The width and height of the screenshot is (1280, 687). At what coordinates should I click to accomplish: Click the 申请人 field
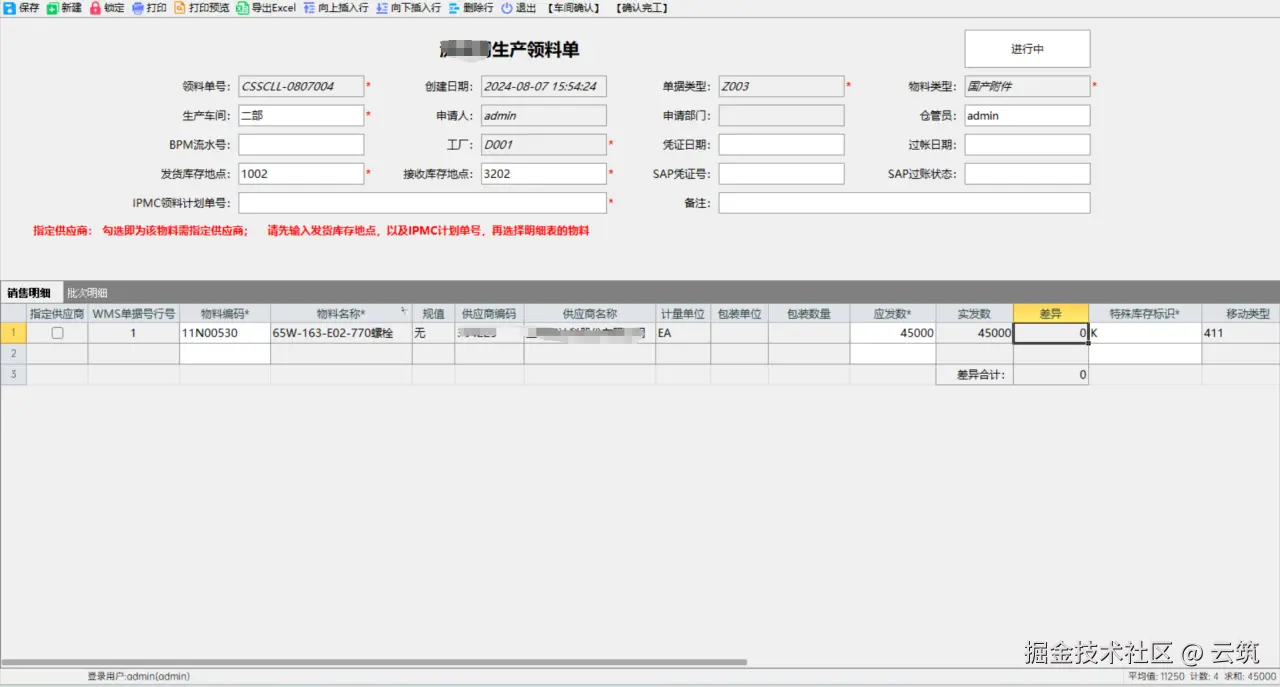point(543,115)
